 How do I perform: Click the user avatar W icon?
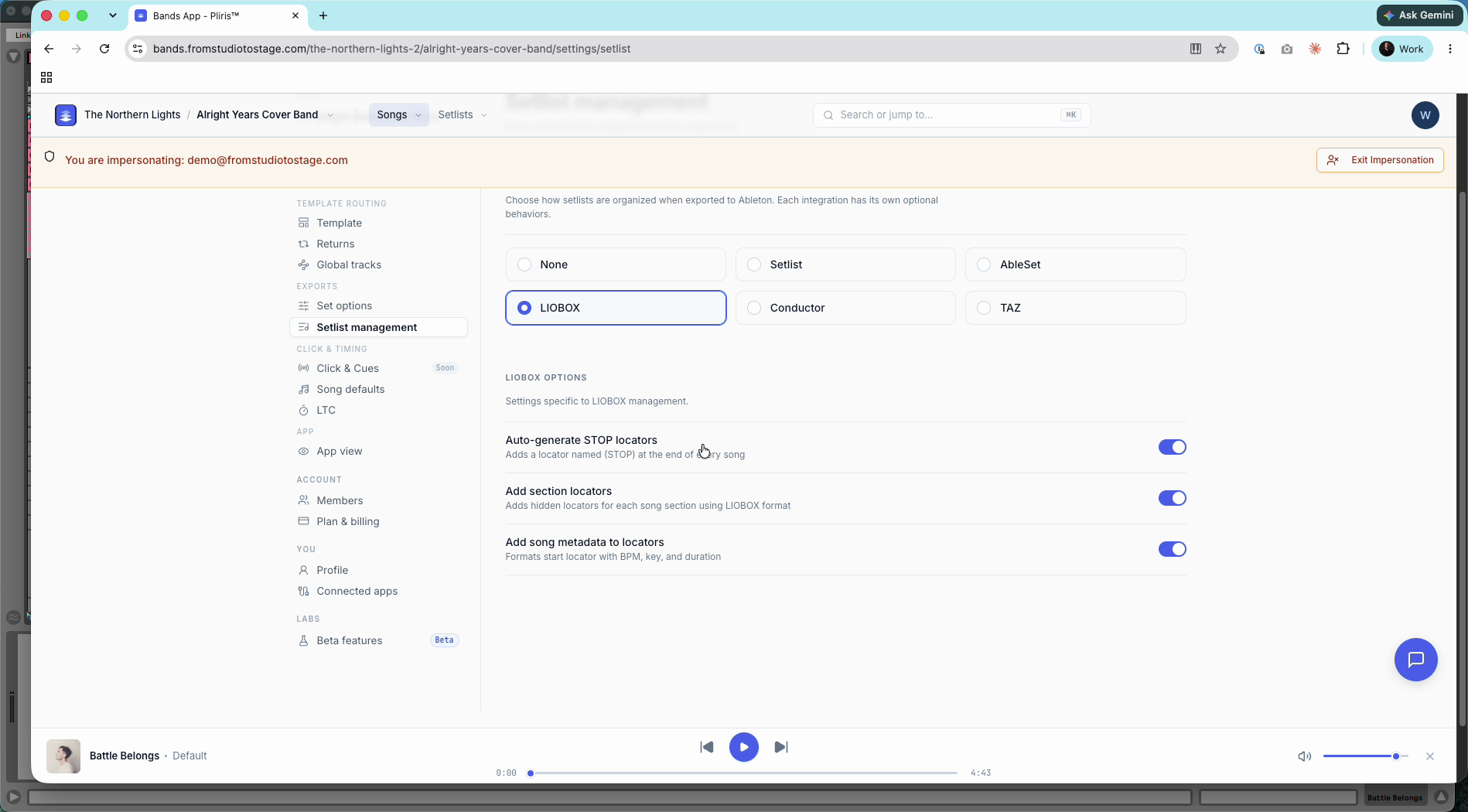point(1425,115)
